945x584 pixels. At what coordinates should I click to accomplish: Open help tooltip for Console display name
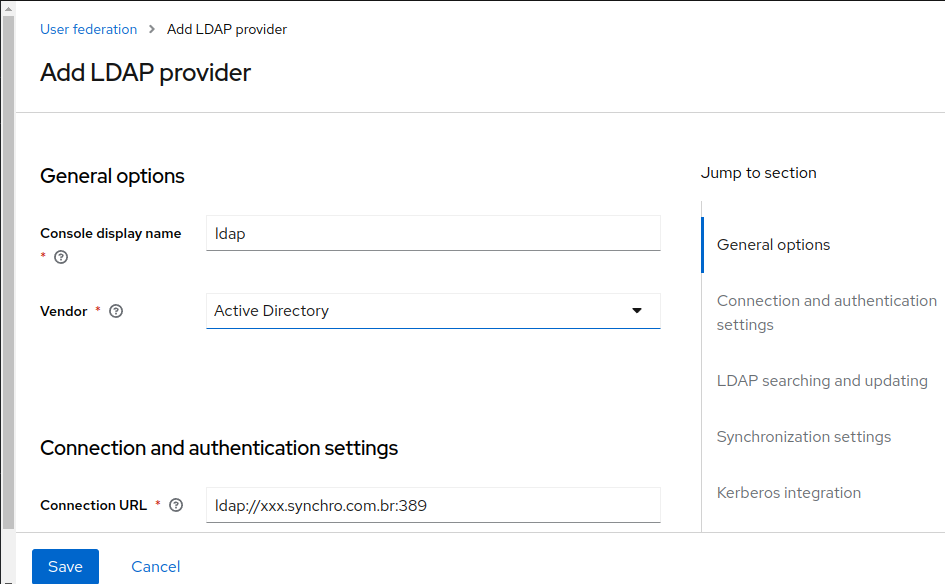pos(60,257)
